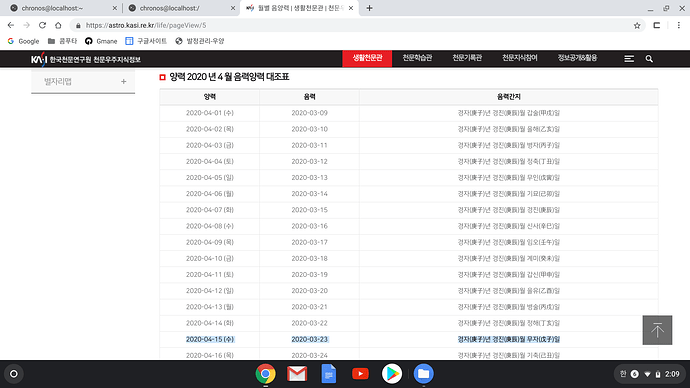Image resolution: width=690 pixels, height=388 pixels.
Task: Reload the current page
Action: [42, 26]
